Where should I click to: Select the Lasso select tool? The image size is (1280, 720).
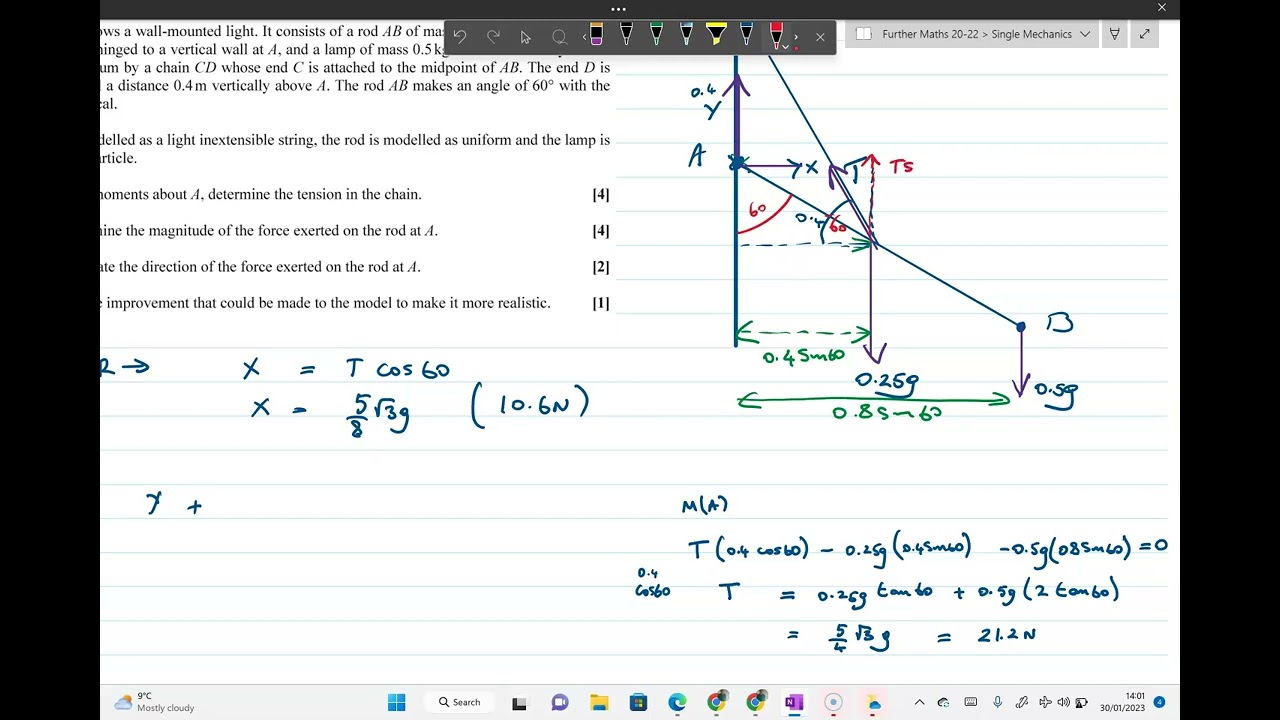pos(559,37)
